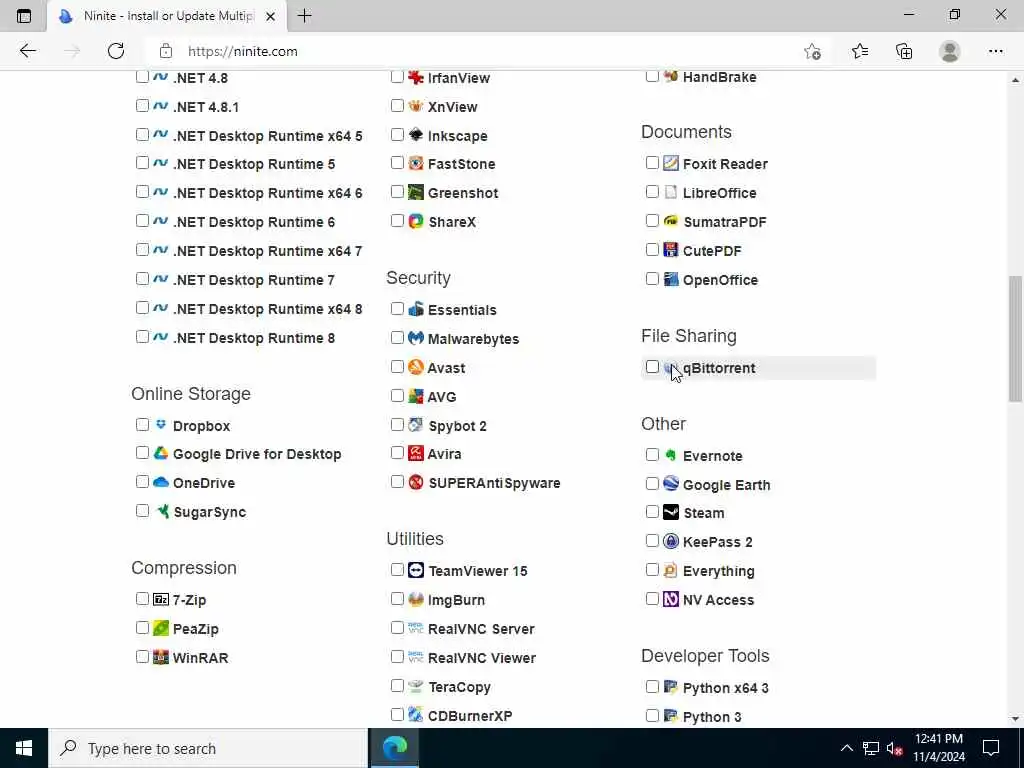The width and height of the screenshot is (1024, 768).
Task: Click the KeePass 2 icon
Action: pyautogui.click(x=671, y=541)
